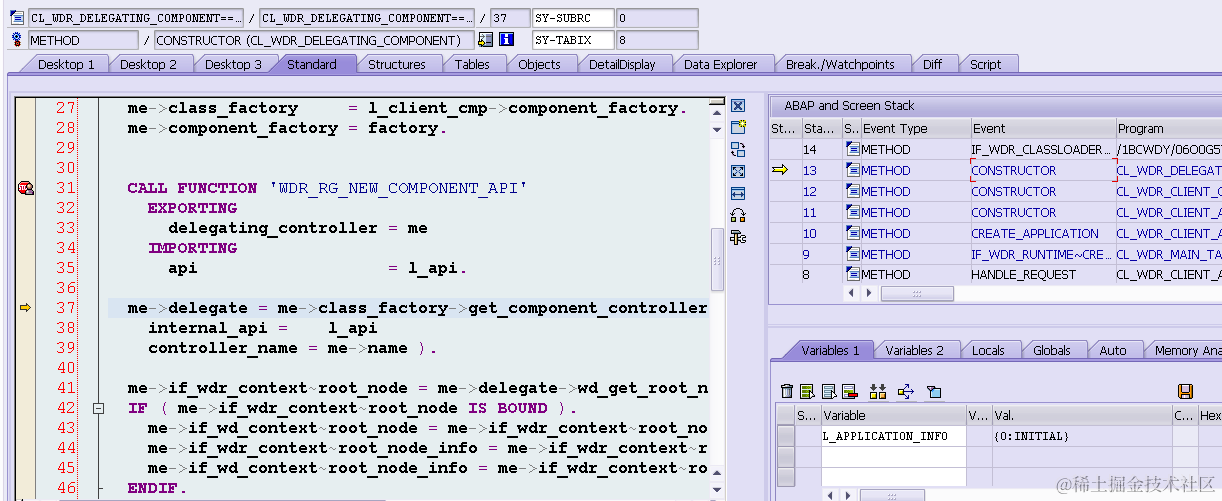This screenshot has height=501, width=1222.
Task: Click the navigate icon left of info icon
Action: pos(485,40)
